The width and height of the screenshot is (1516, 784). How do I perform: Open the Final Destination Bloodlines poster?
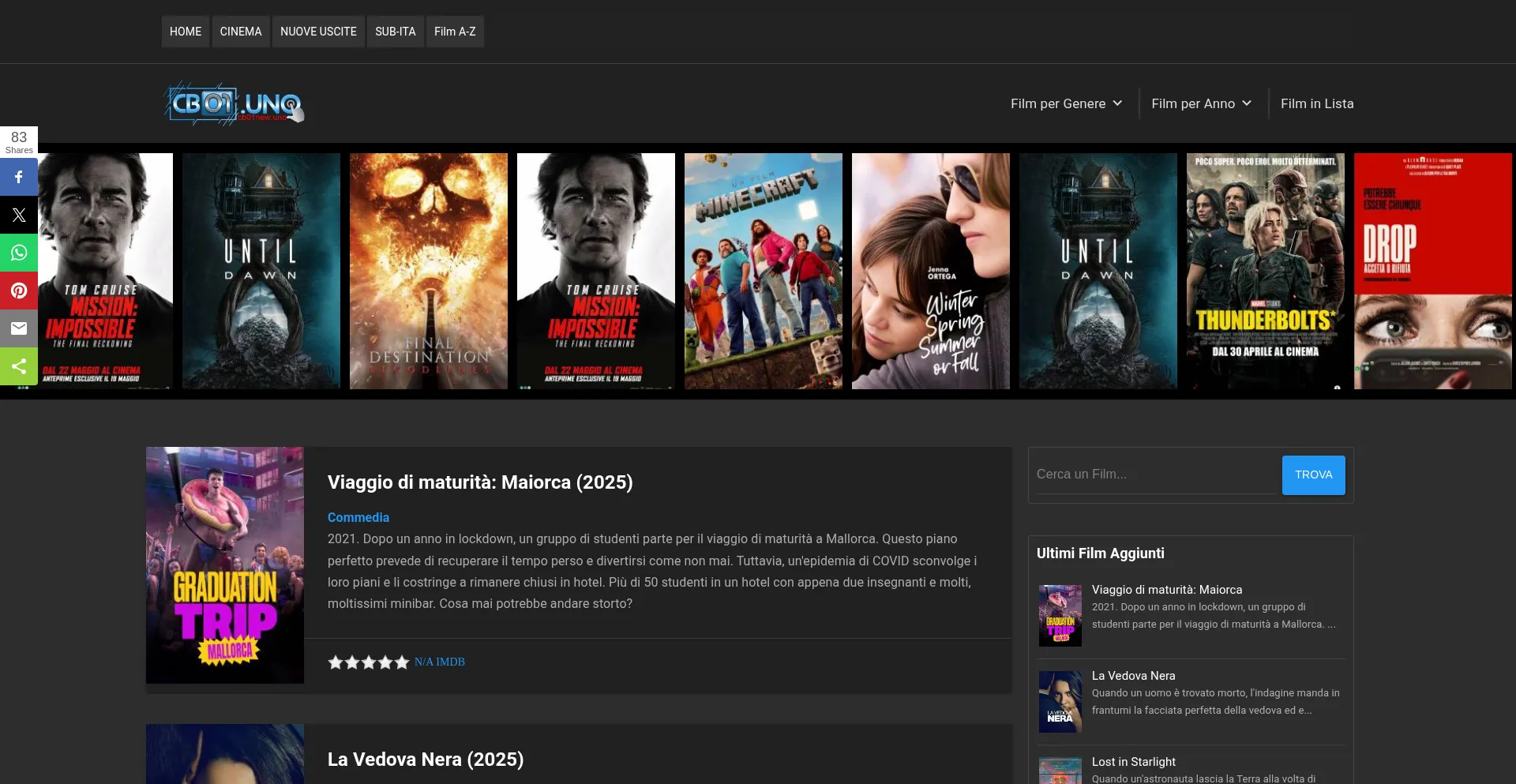pos(429,271)
